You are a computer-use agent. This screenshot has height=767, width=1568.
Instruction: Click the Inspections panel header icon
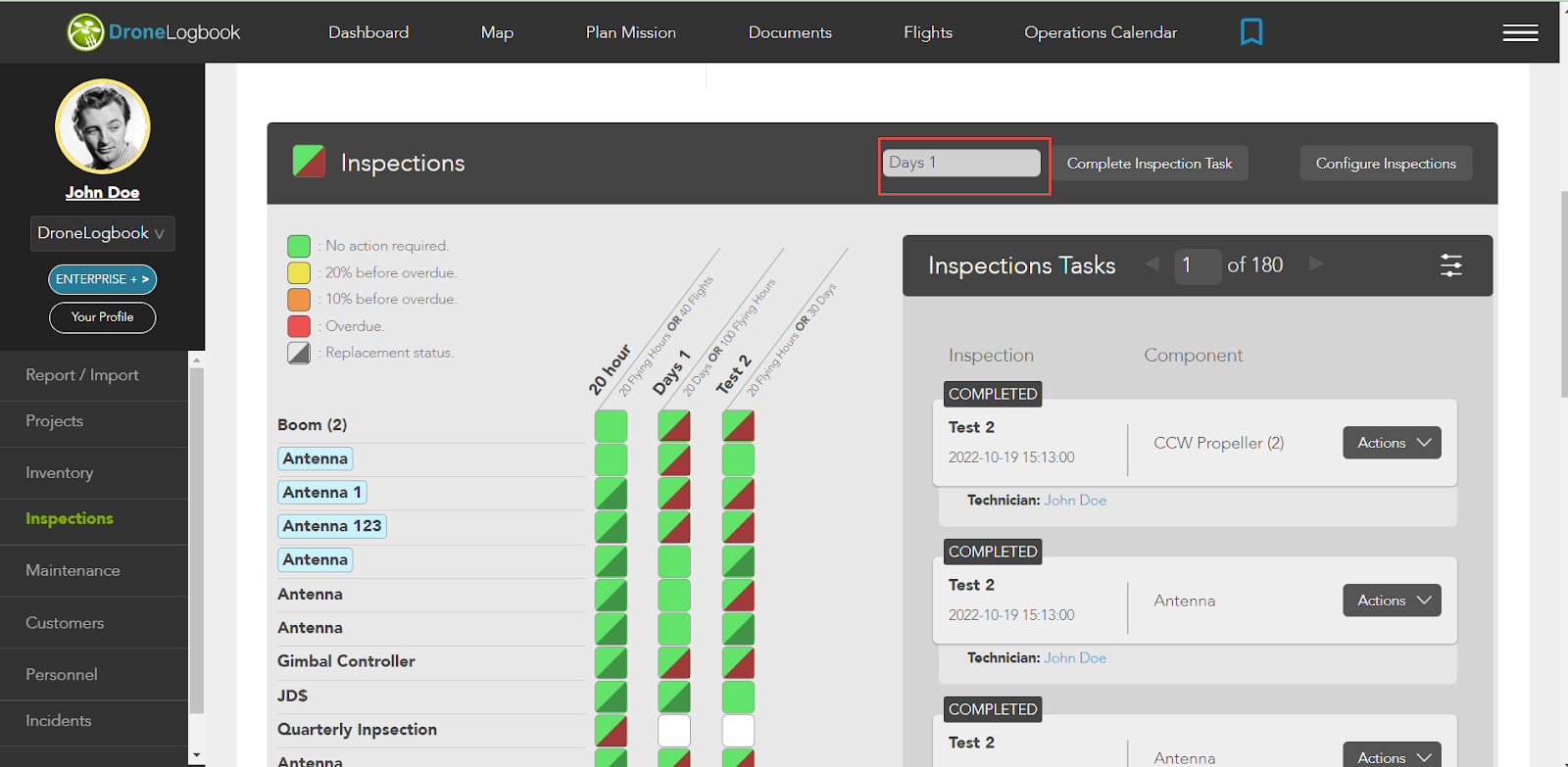click(309, 162)
